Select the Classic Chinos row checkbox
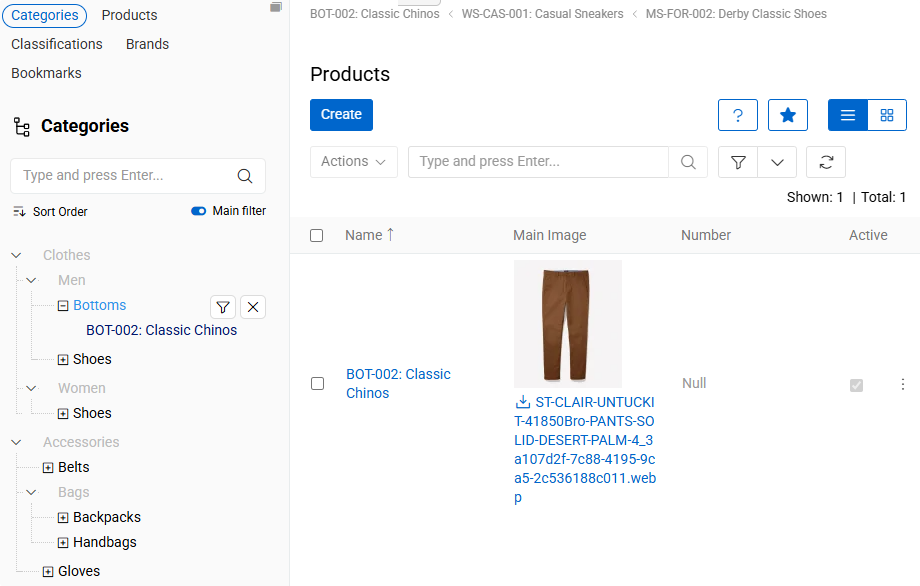The width and height of the screenshot is (920, 586). pyautogui.click(x=317, y=383)
